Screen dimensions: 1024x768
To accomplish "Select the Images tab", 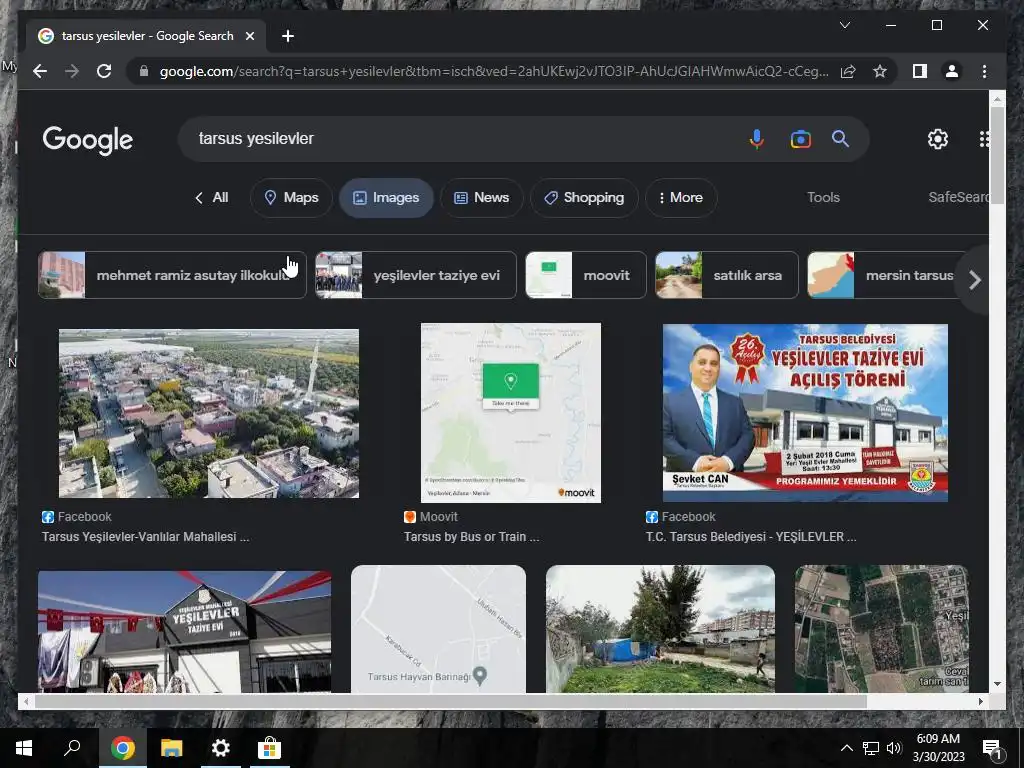I will (386, 197).
